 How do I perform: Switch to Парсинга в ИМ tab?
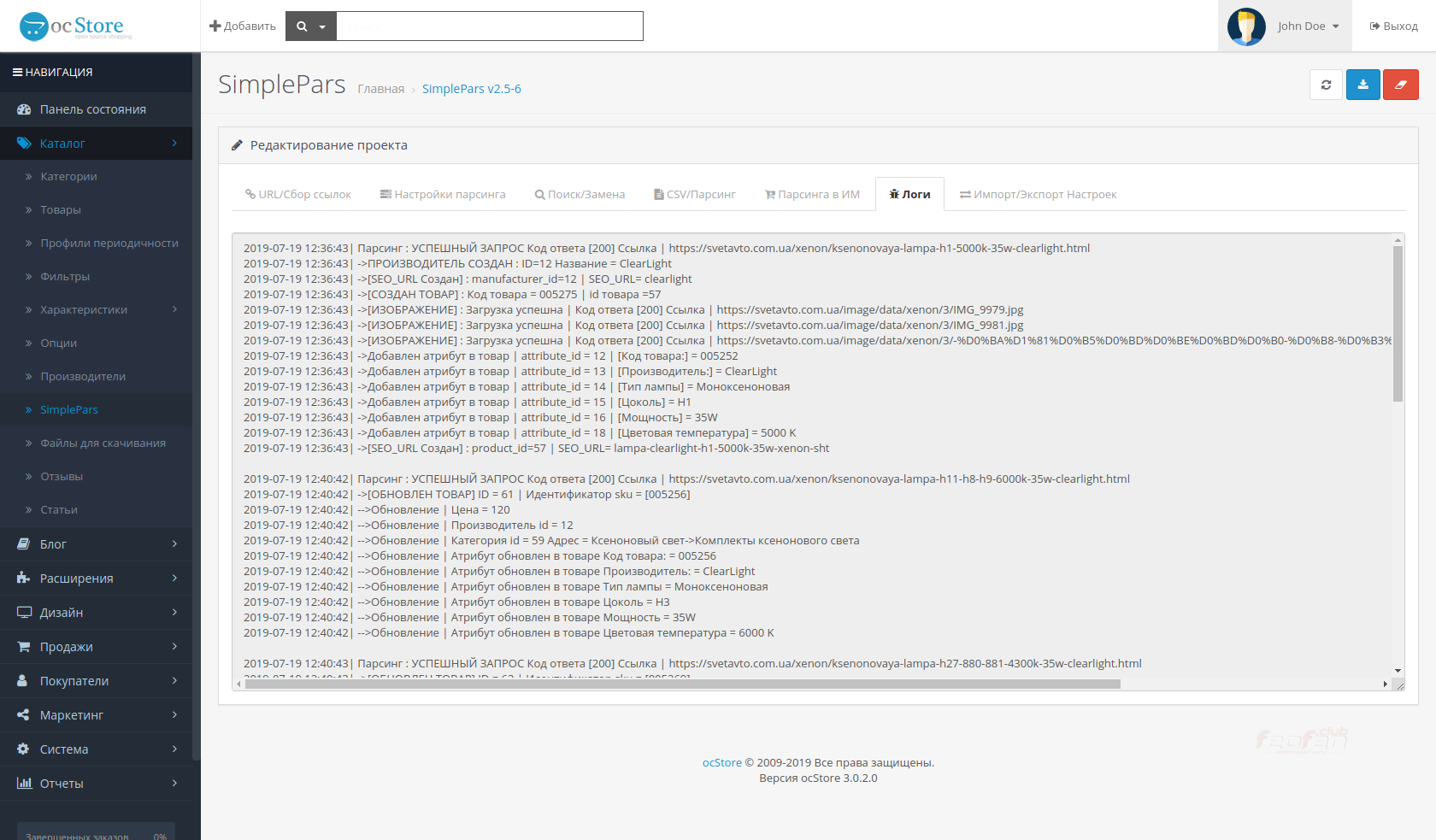[812, 194]
